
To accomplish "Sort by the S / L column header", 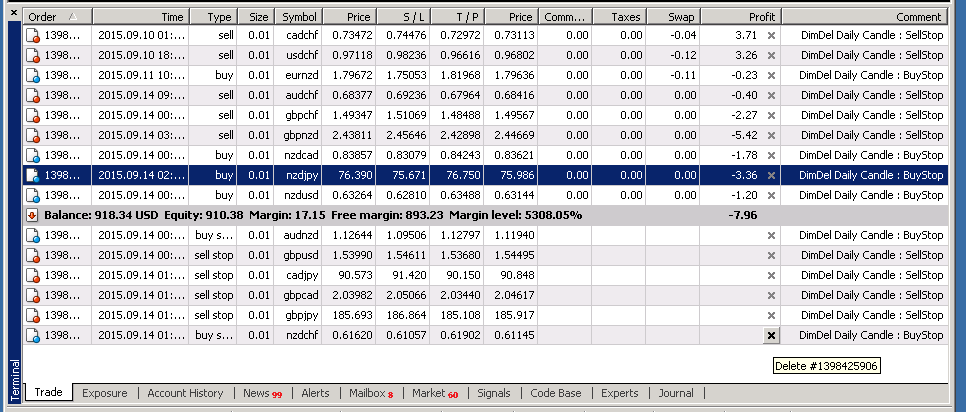I will 403,17.
